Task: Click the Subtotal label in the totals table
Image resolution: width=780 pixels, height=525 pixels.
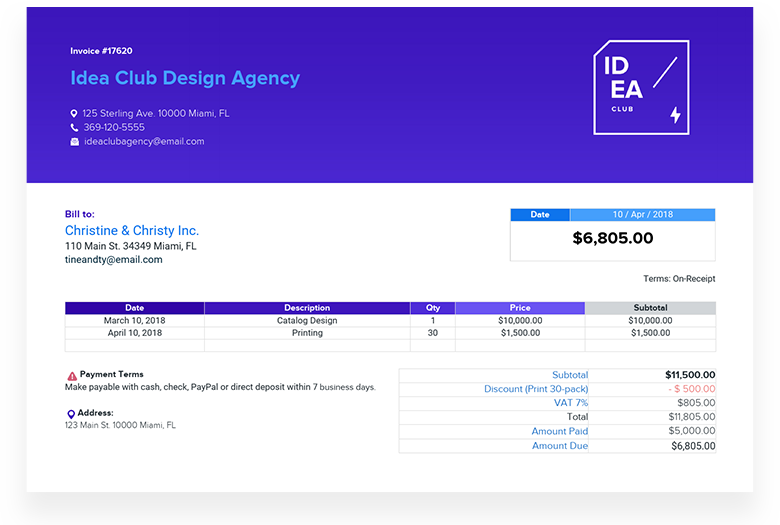Action: (x=570, y=375)
